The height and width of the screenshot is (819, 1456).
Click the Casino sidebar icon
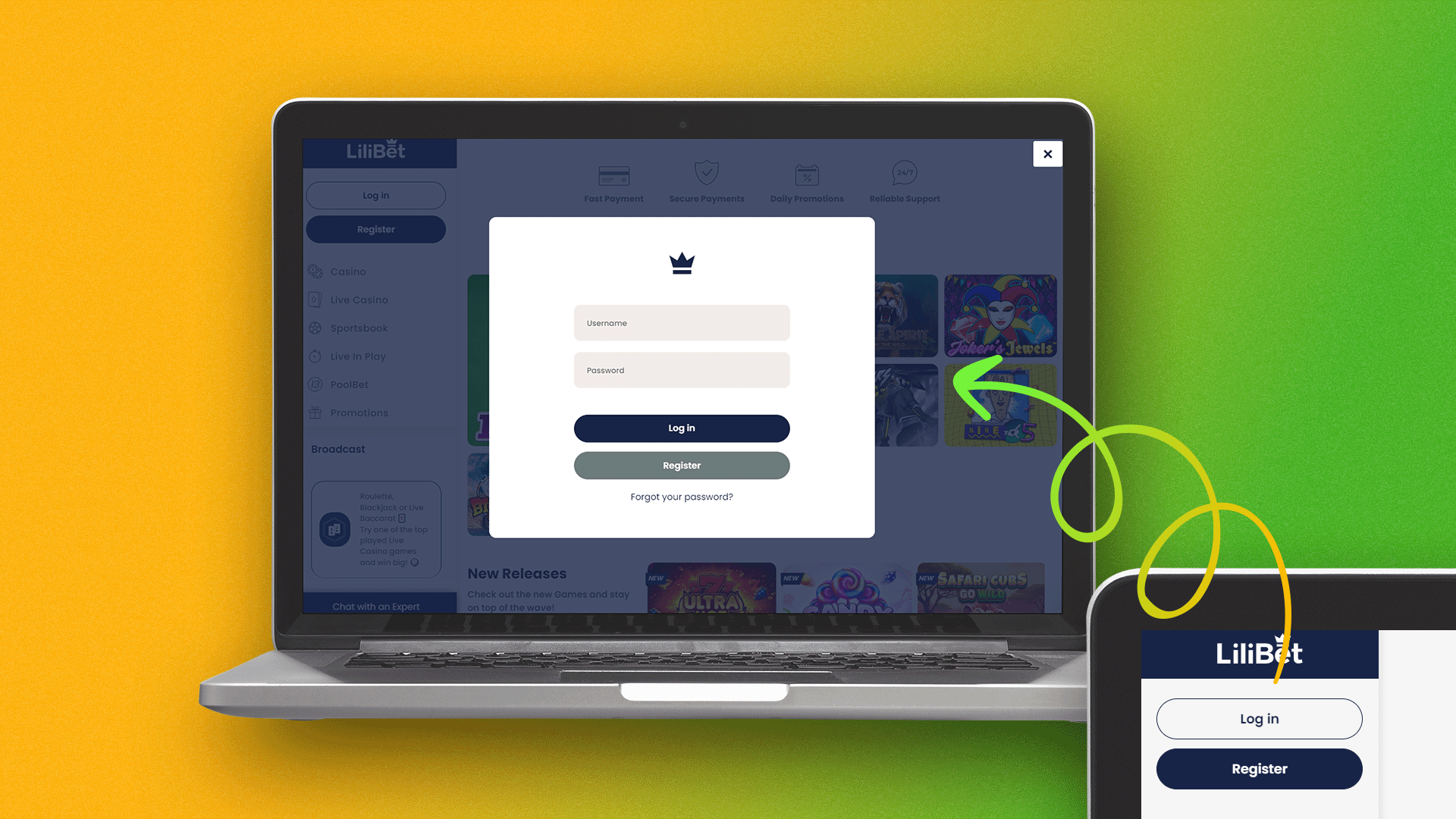315,271
